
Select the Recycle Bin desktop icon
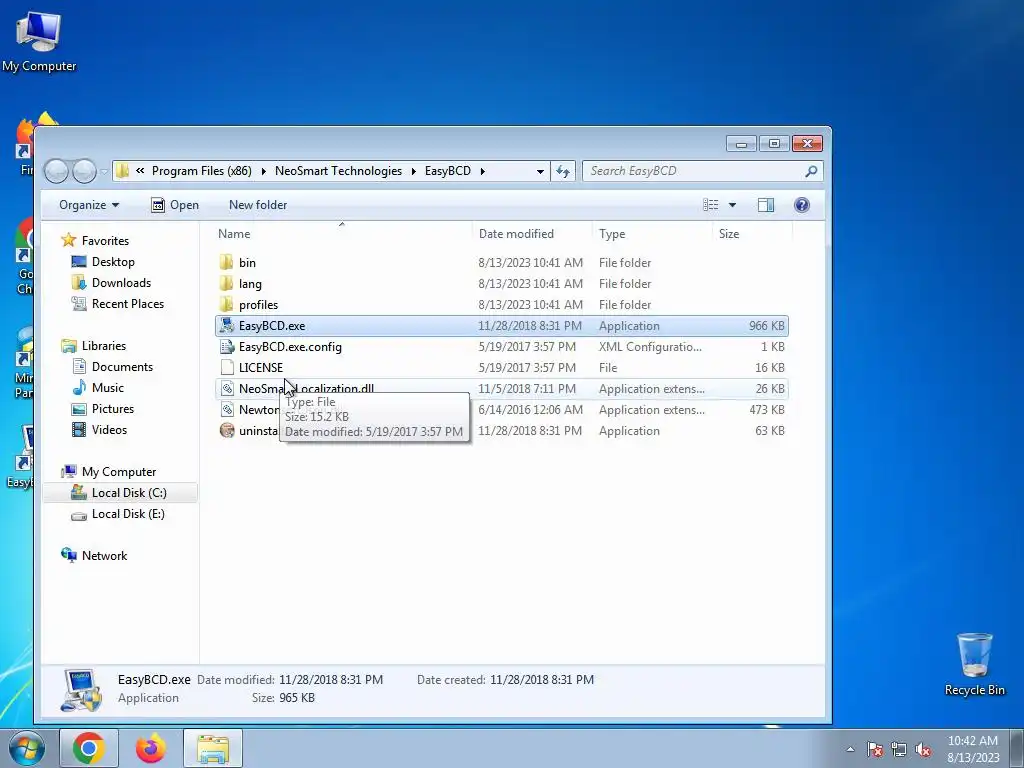click(x=974, y=664)
